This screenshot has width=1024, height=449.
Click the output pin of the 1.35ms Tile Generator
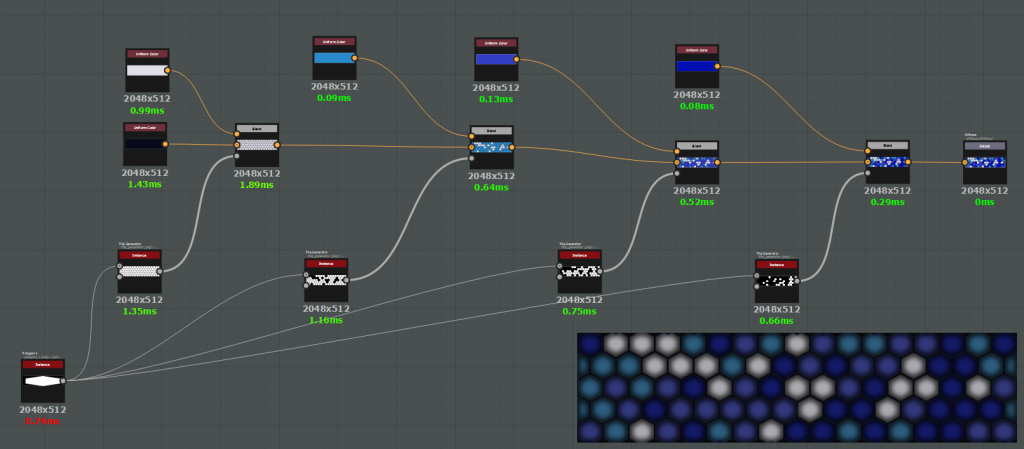[x=160, y=271]
